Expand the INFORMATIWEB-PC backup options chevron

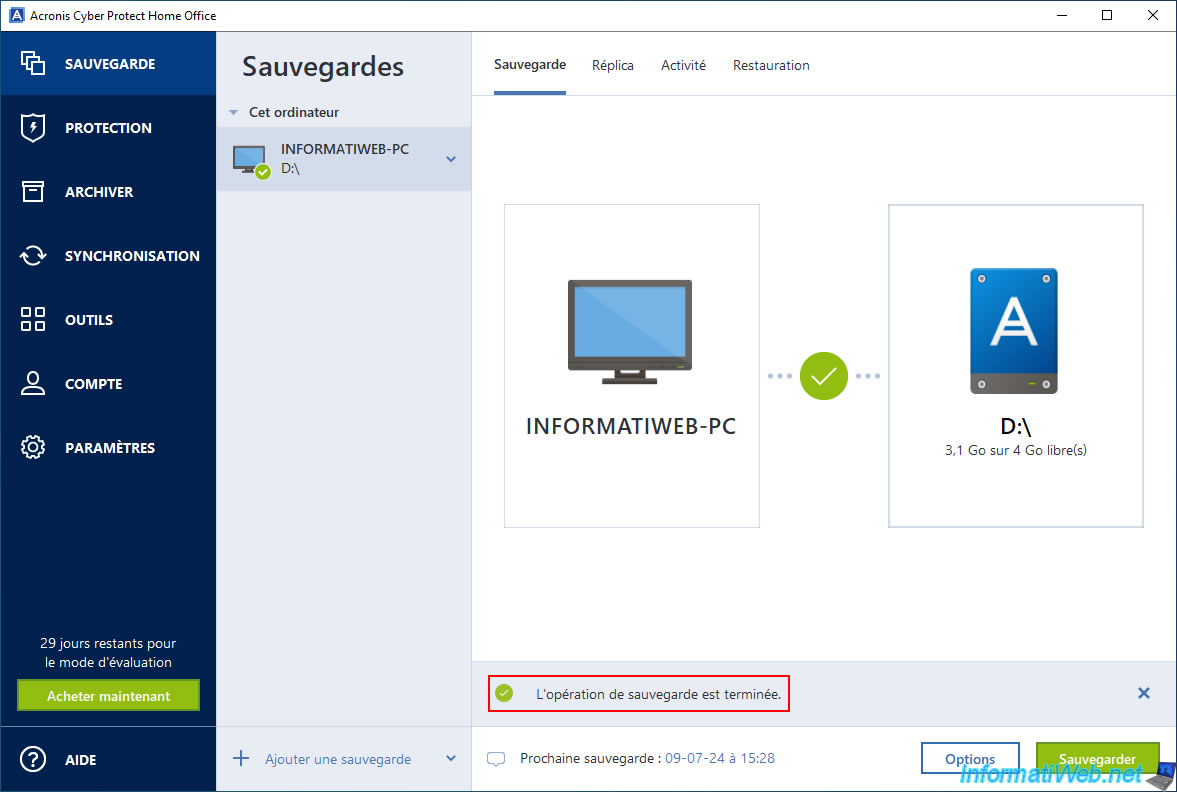pos(451,159)
